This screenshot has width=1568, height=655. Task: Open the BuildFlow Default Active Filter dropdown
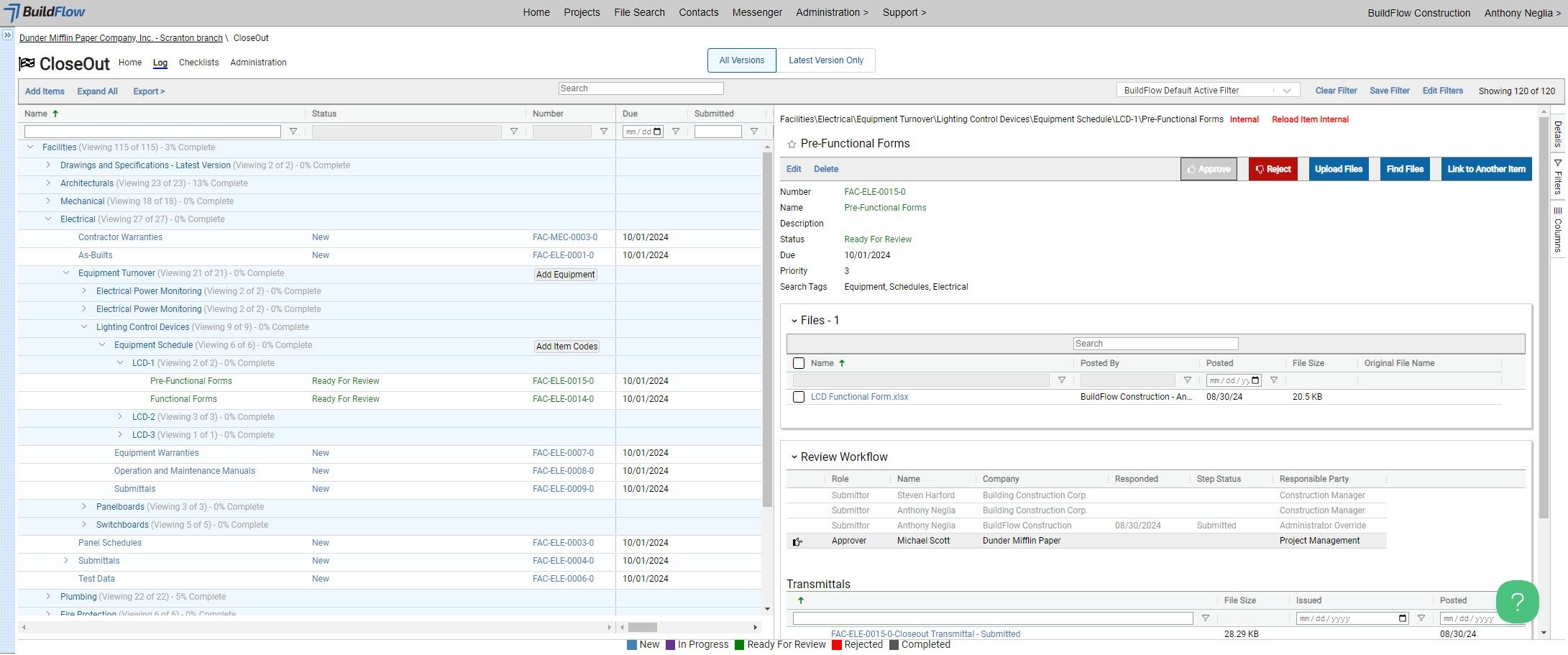click(x=1208, y=91)
